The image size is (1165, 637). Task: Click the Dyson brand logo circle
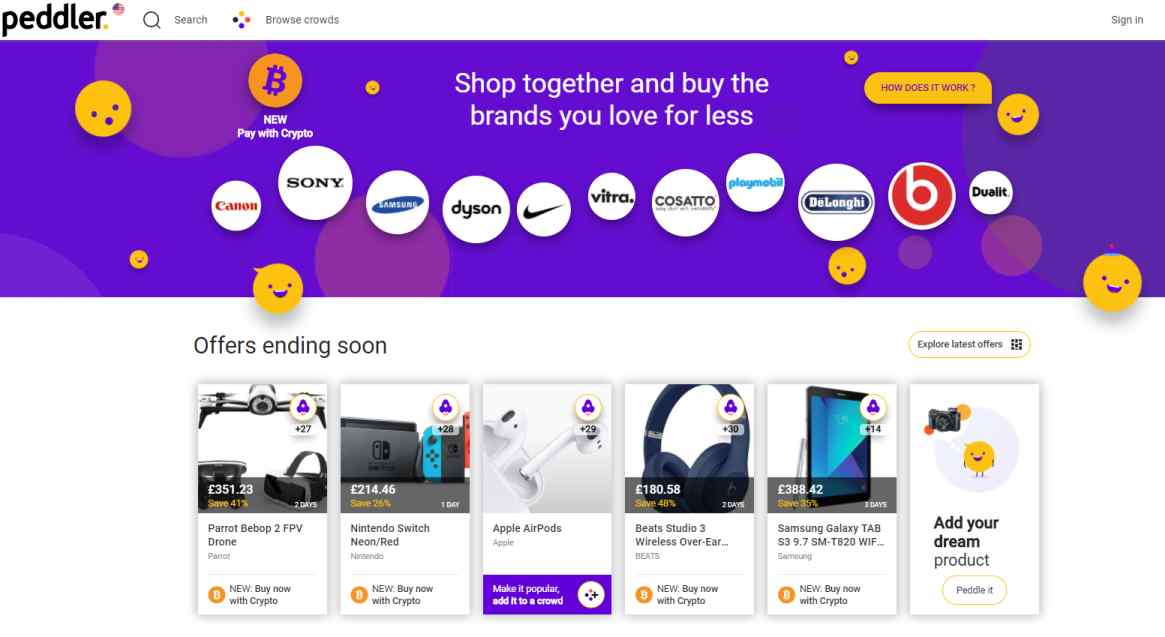476,209
